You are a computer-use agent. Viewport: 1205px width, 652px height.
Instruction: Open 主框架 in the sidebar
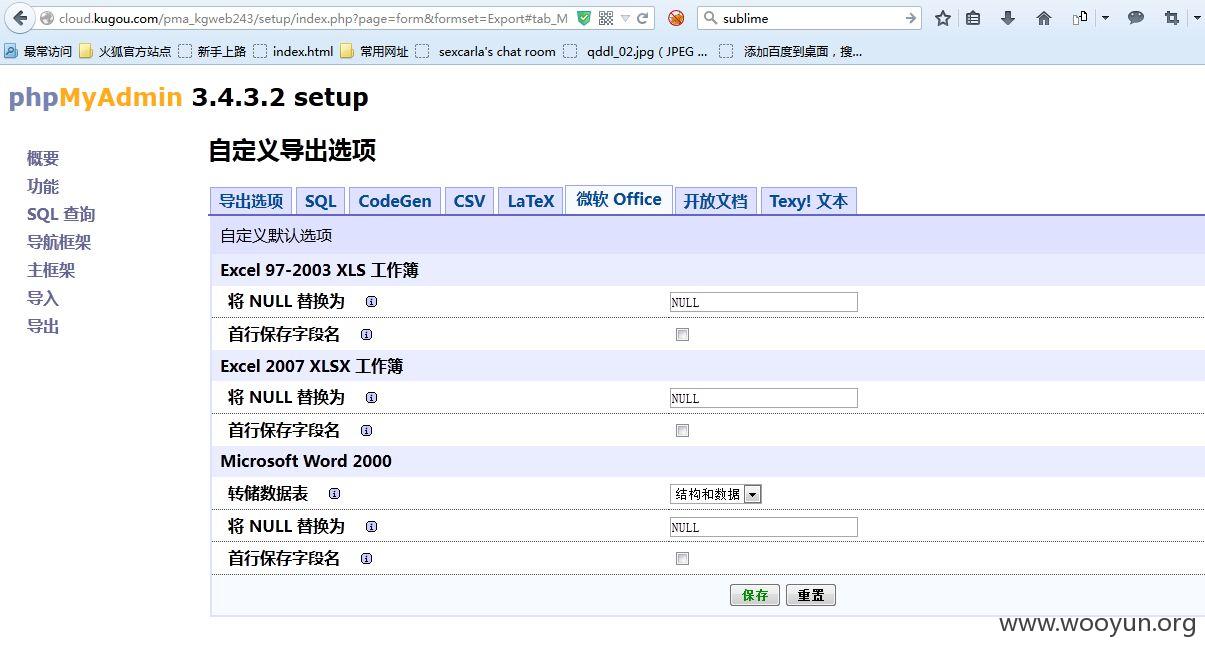[51, 270]
